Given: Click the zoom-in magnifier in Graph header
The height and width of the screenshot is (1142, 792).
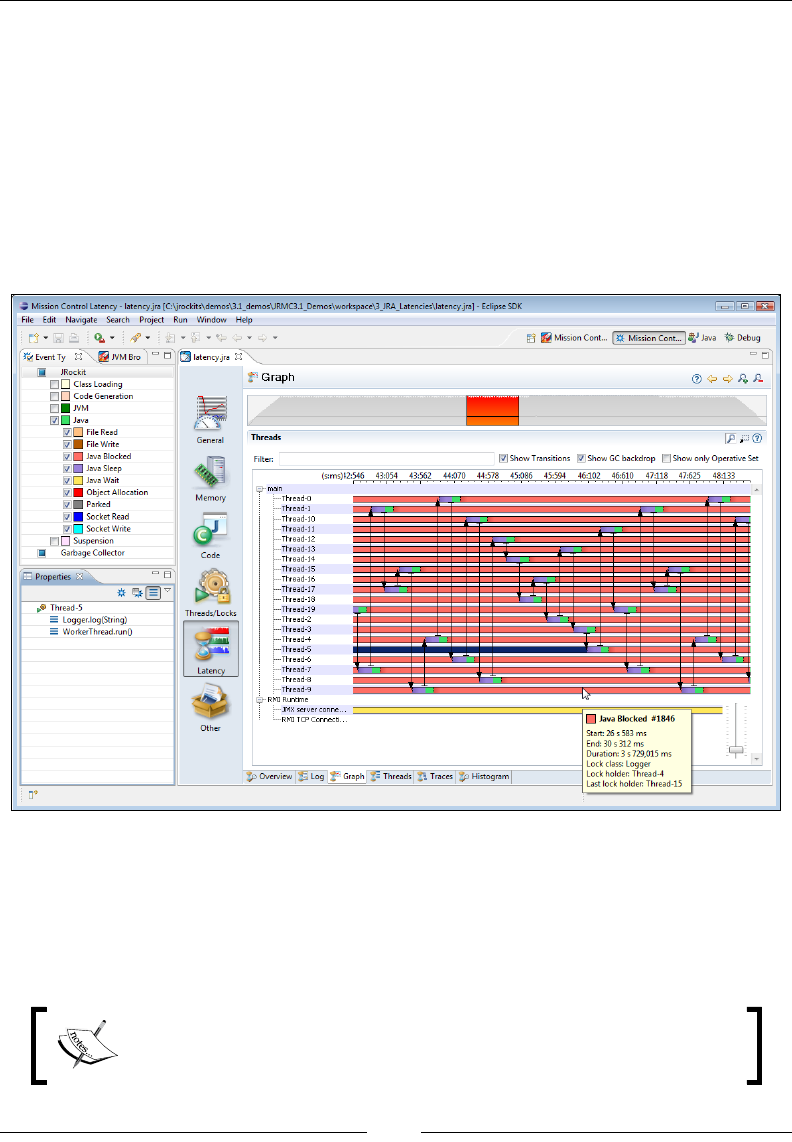Looking at the screenshot, I should 742,379.
